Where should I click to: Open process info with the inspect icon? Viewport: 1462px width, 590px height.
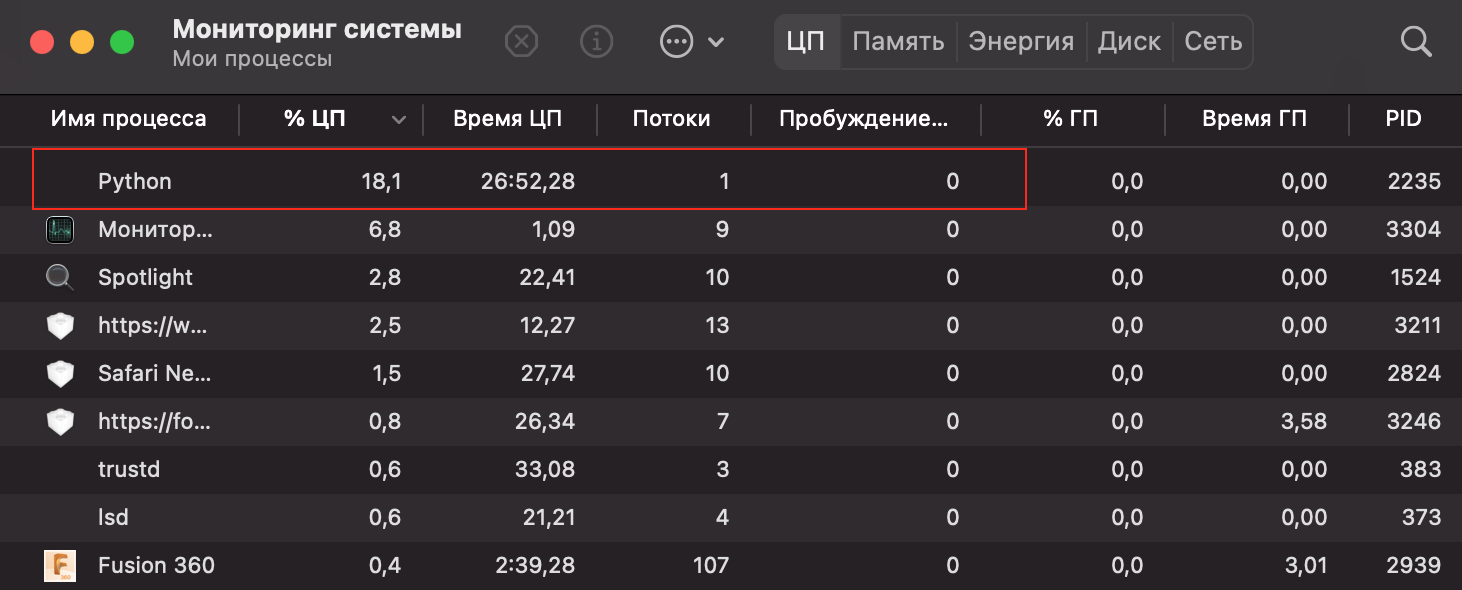[597, 42]
